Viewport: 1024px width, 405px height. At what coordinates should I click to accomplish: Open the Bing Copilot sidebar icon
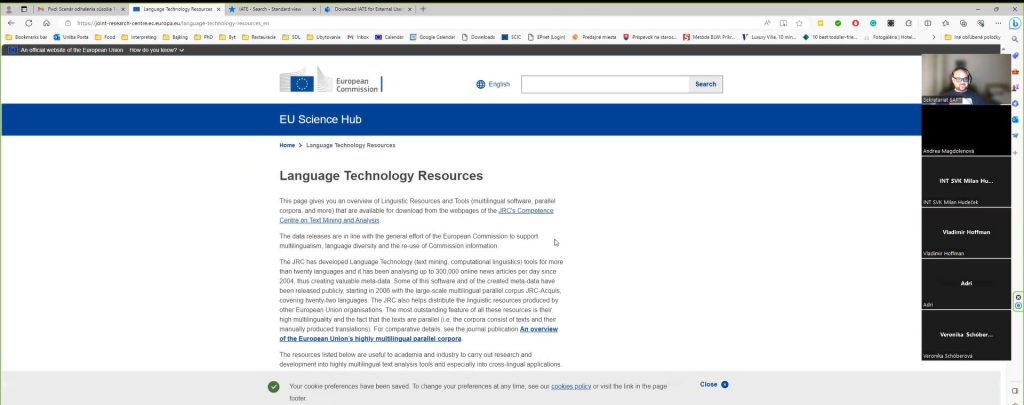(1015, 24)
